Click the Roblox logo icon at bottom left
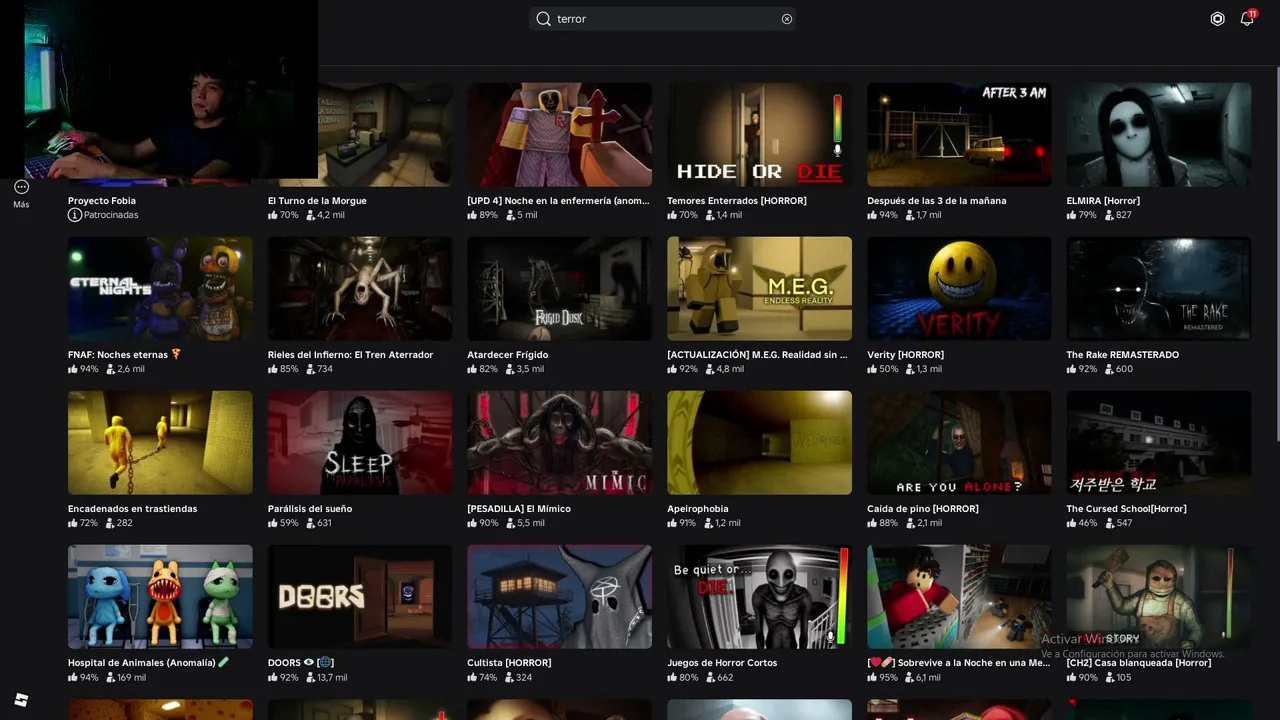 tap(21, 700)
